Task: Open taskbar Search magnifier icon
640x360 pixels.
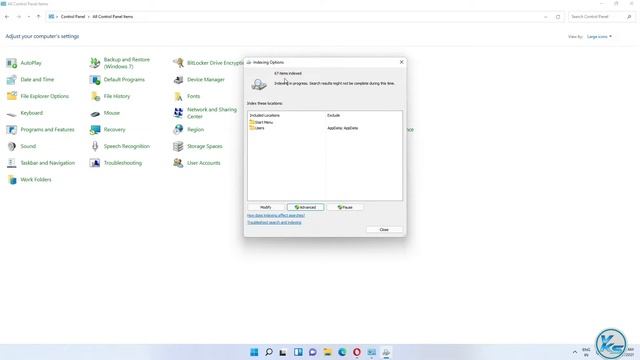Action: coord(269,352)
